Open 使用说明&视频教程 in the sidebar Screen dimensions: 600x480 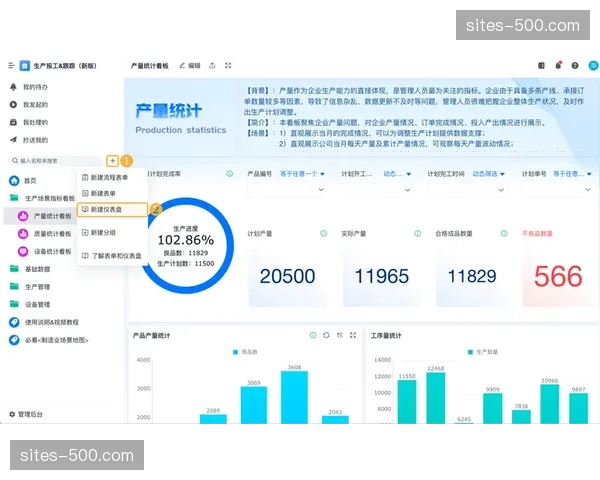pos(44,322)
